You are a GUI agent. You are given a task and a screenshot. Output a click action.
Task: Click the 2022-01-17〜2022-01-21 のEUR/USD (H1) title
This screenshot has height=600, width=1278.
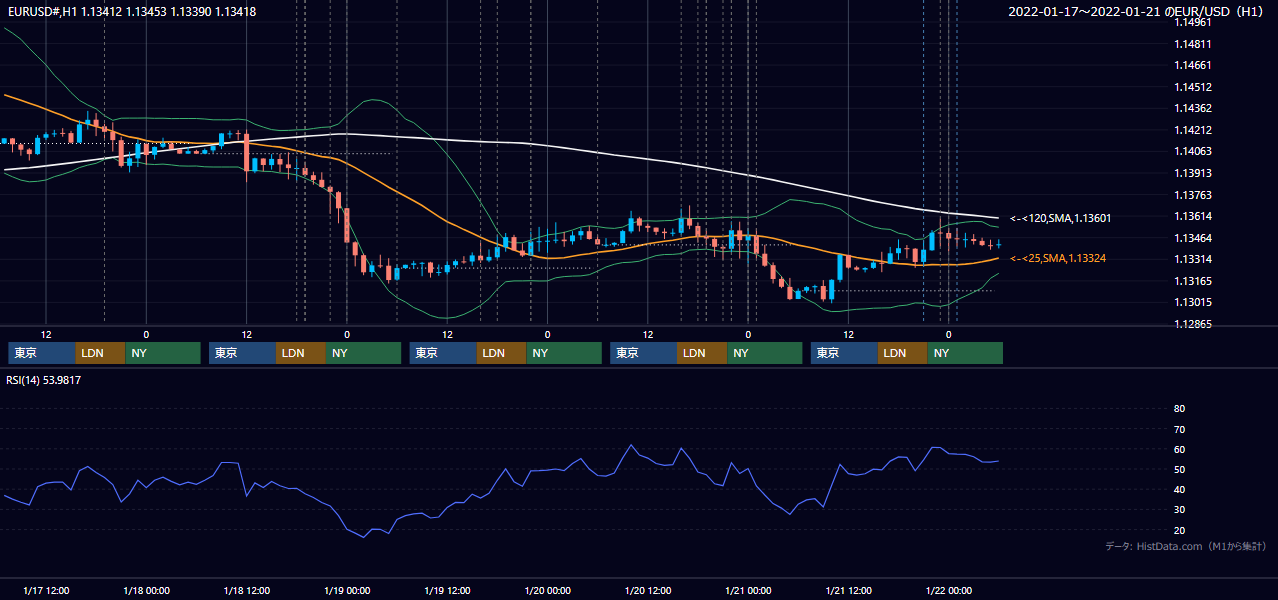(1138, 12)
